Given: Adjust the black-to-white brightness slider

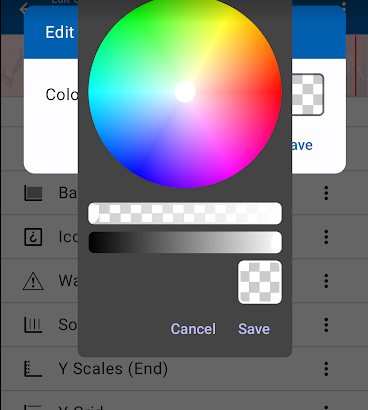Looking at the screenshot, I should pos(185,242).
